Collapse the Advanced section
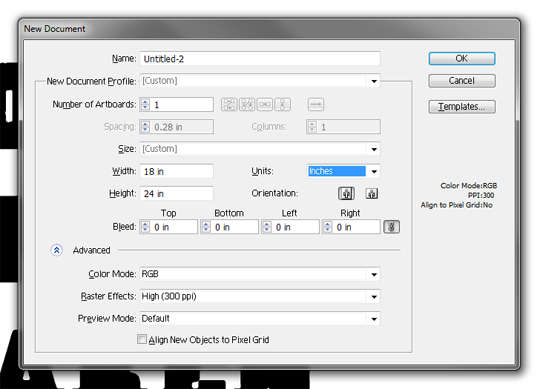This screenshot has width=540, height=389. [x=57, y=250]
